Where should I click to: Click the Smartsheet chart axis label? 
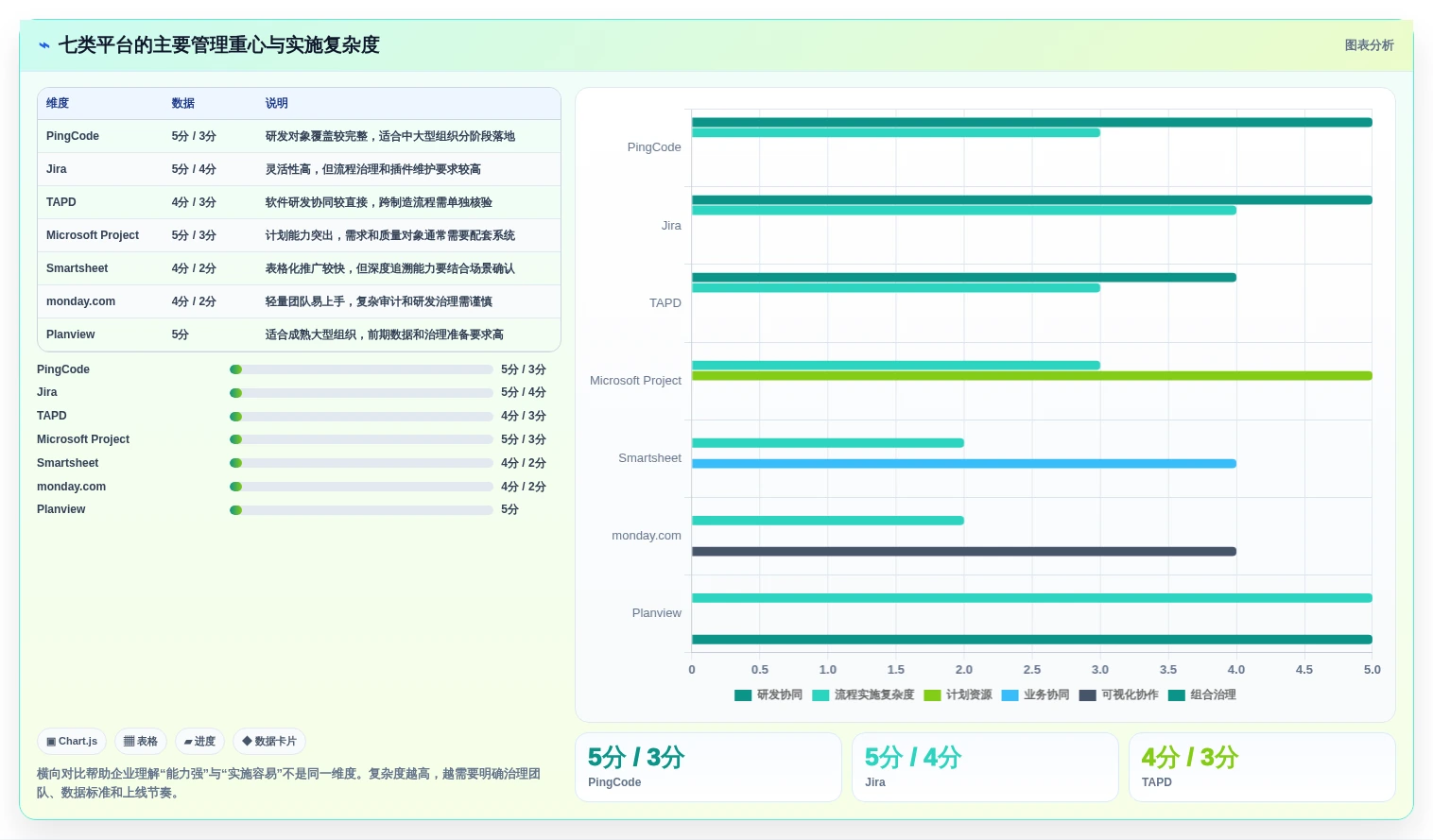click(649, 458)
